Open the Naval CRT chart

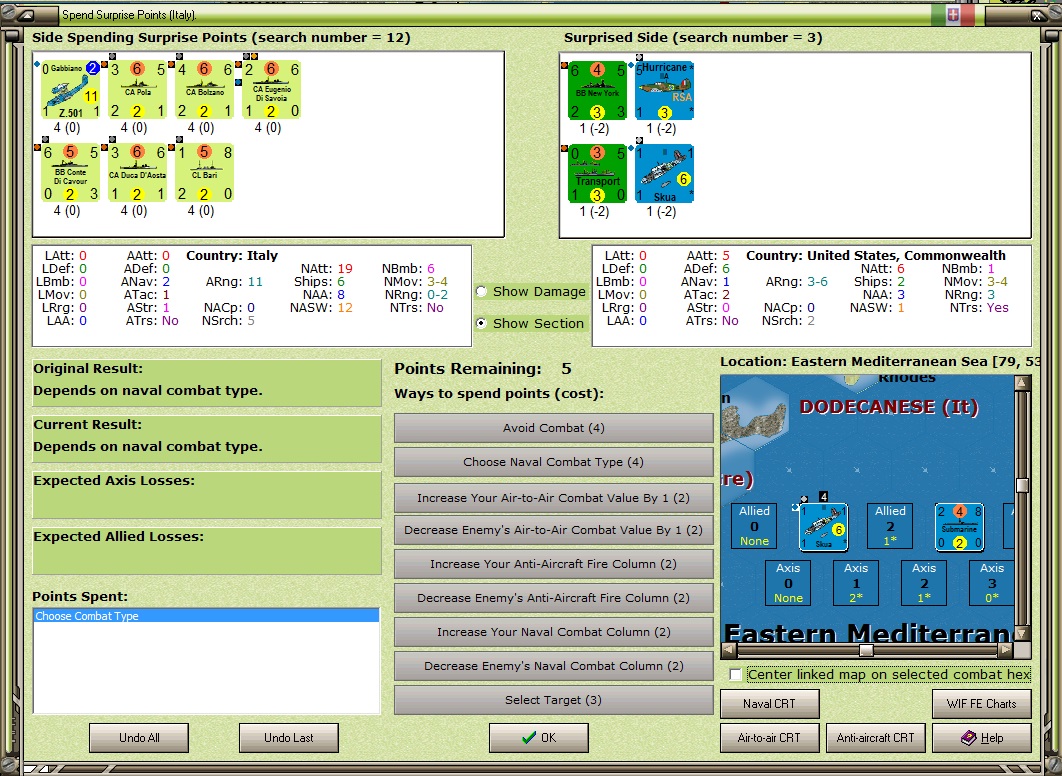pos(769,704)
